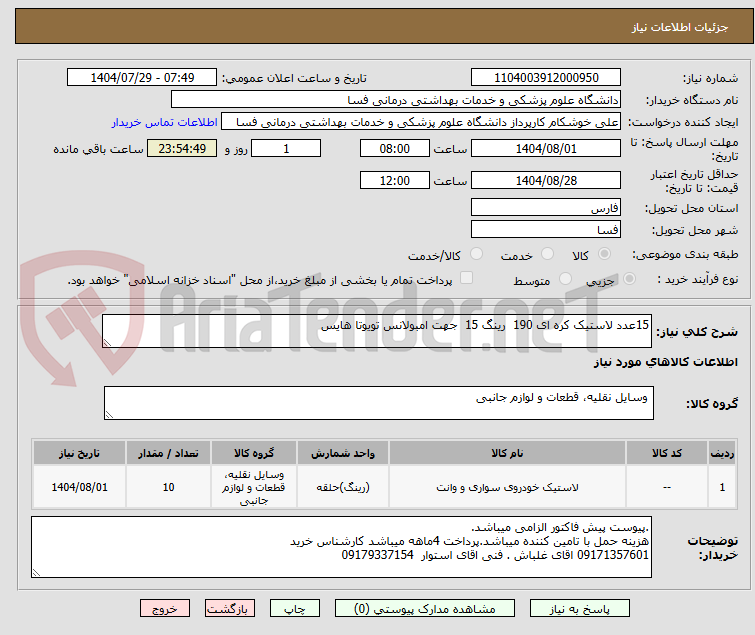Click the ردیف column header

722,453
